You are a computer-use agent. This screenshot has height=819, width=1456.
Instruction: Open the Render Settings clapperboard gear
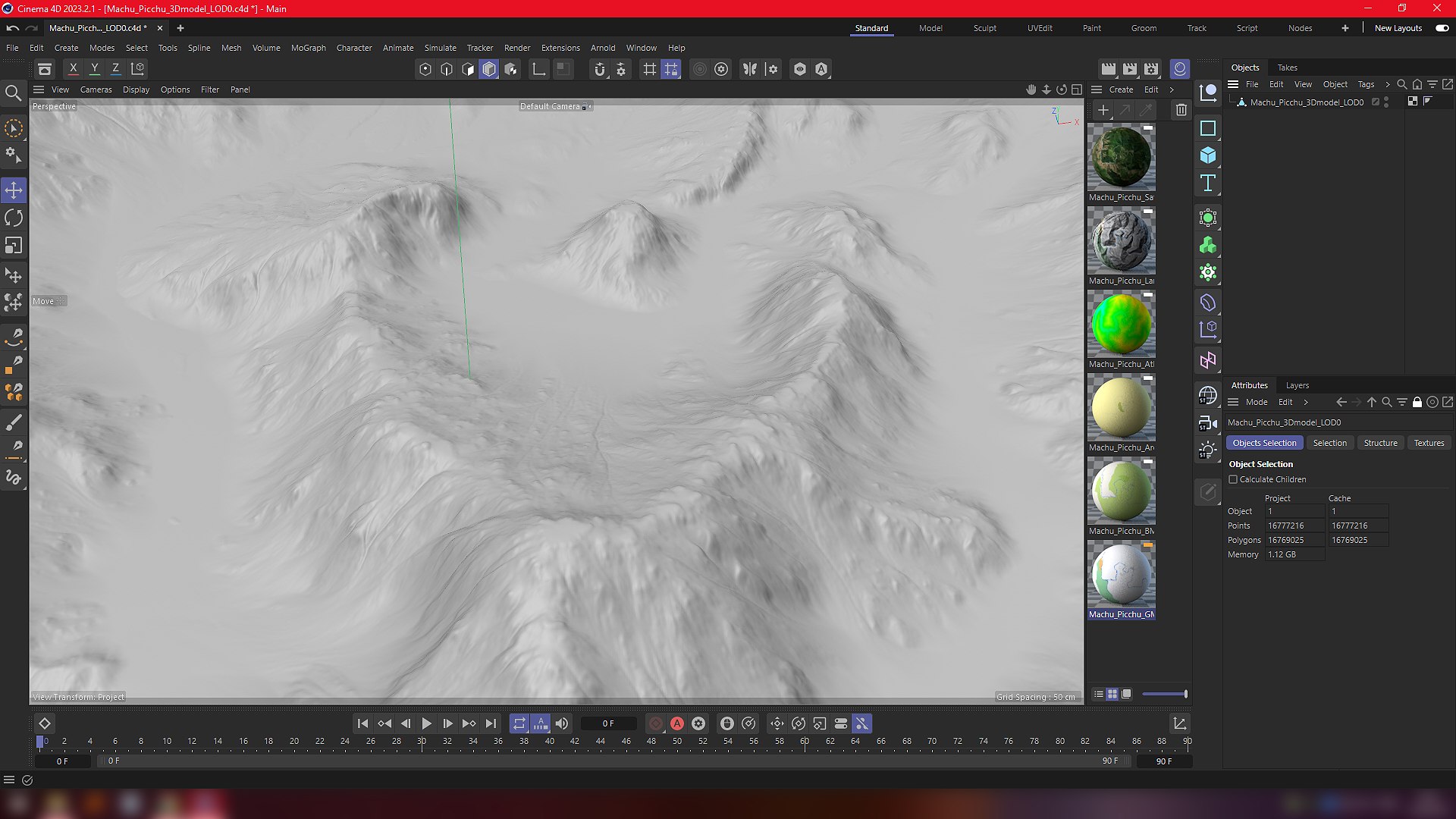tap(1151, 69)
